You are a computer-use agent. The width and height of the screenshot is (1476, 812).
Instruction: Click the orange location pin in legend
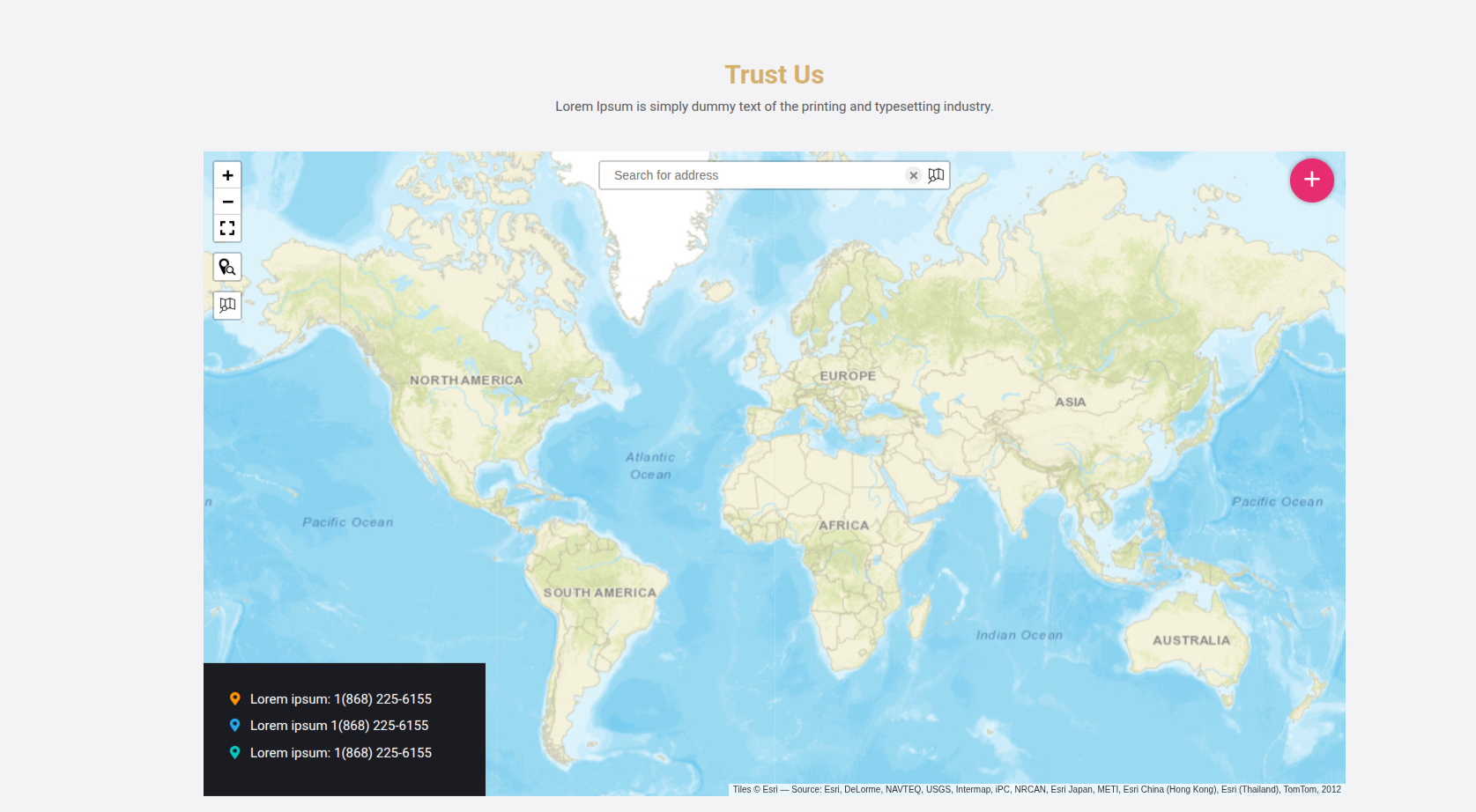pyautogui.click(x=234, y=698)
